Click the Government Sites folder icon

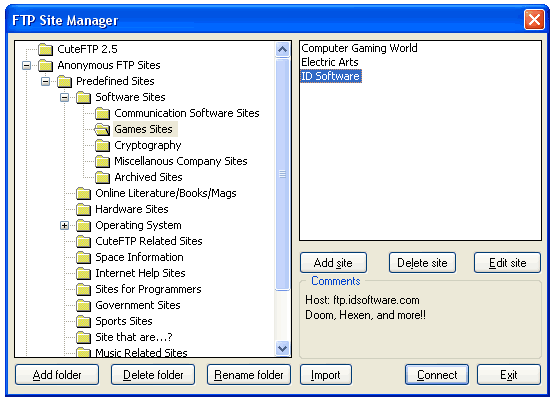coord(83,305)
